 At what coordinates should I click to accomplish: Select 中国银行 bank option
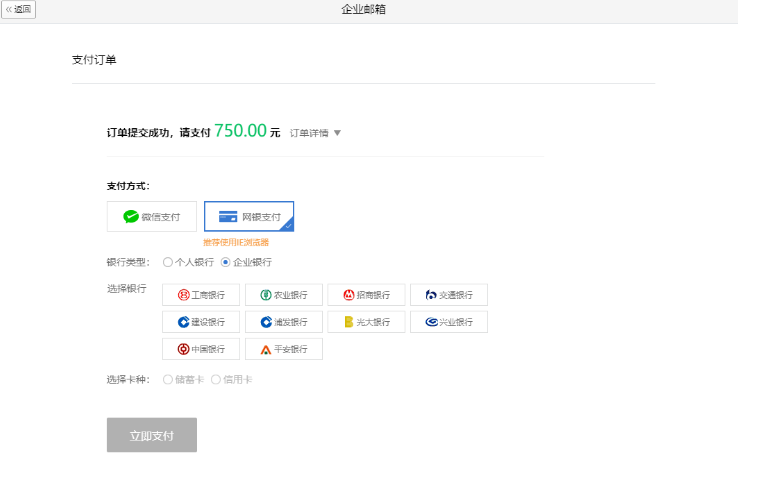click(x=201, y=349)
